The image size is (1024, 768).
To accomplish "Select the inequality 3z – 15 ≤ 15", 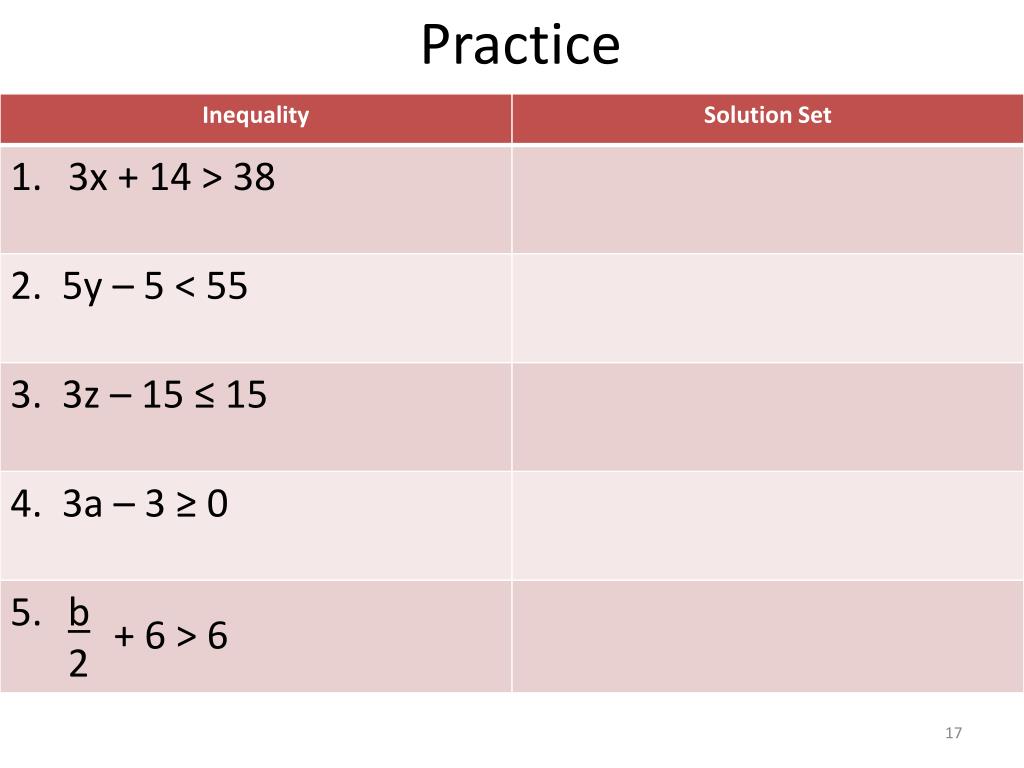I will click(165, 396).
